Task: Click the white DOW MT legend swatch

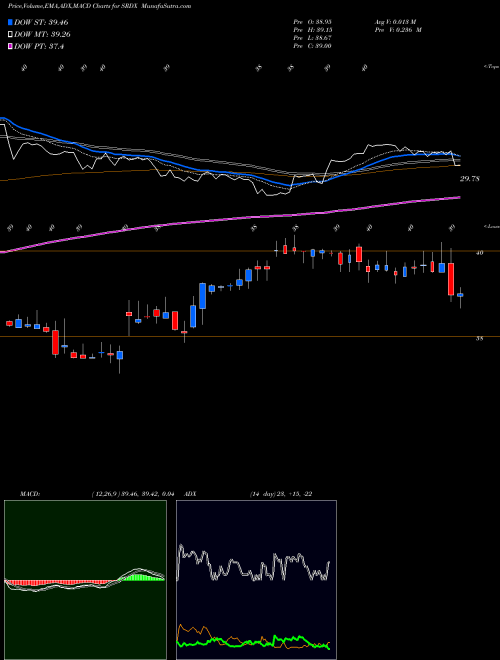Action: 10,35
